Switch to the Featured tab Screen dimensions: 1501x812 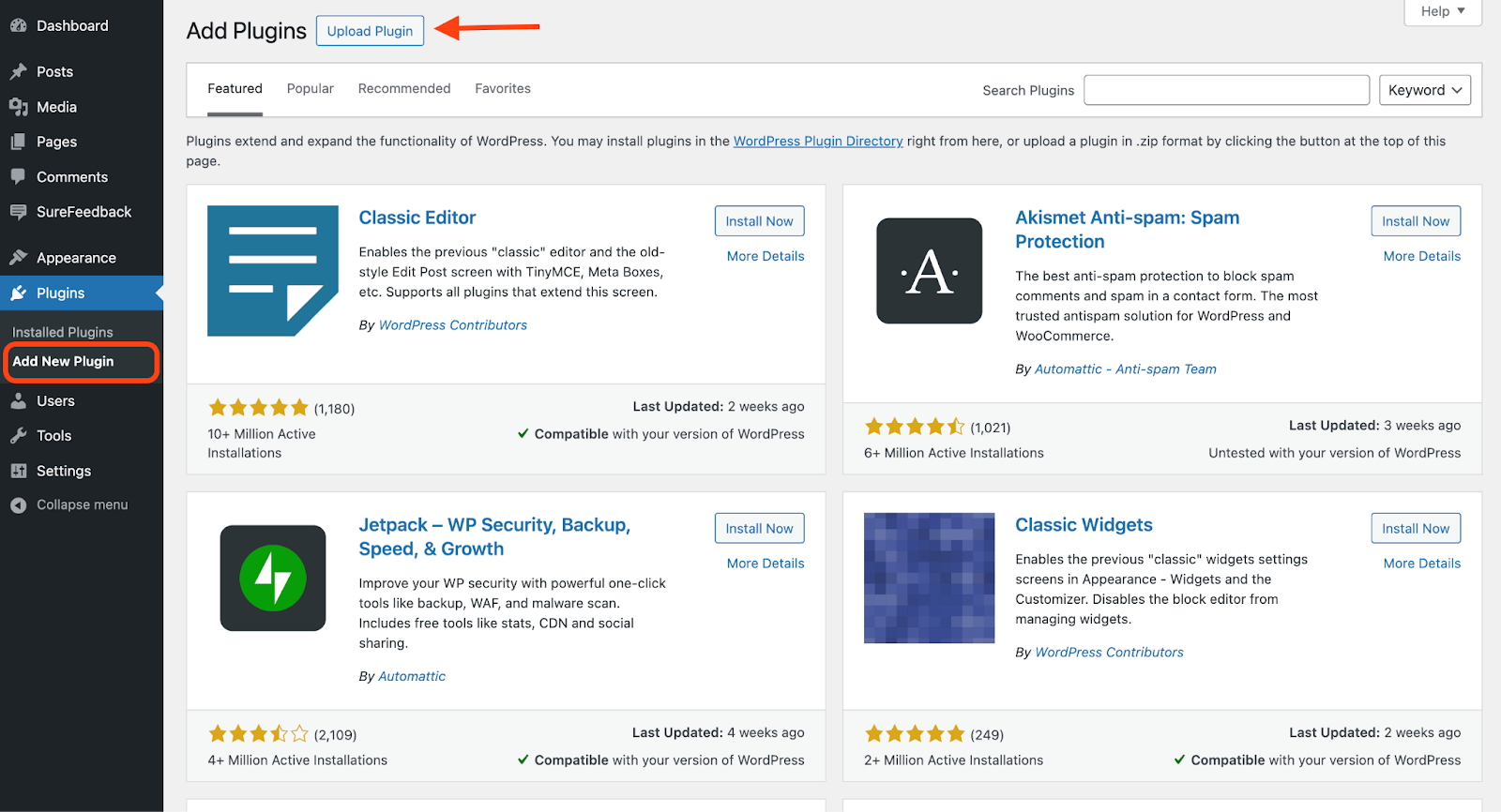(235, 88)
